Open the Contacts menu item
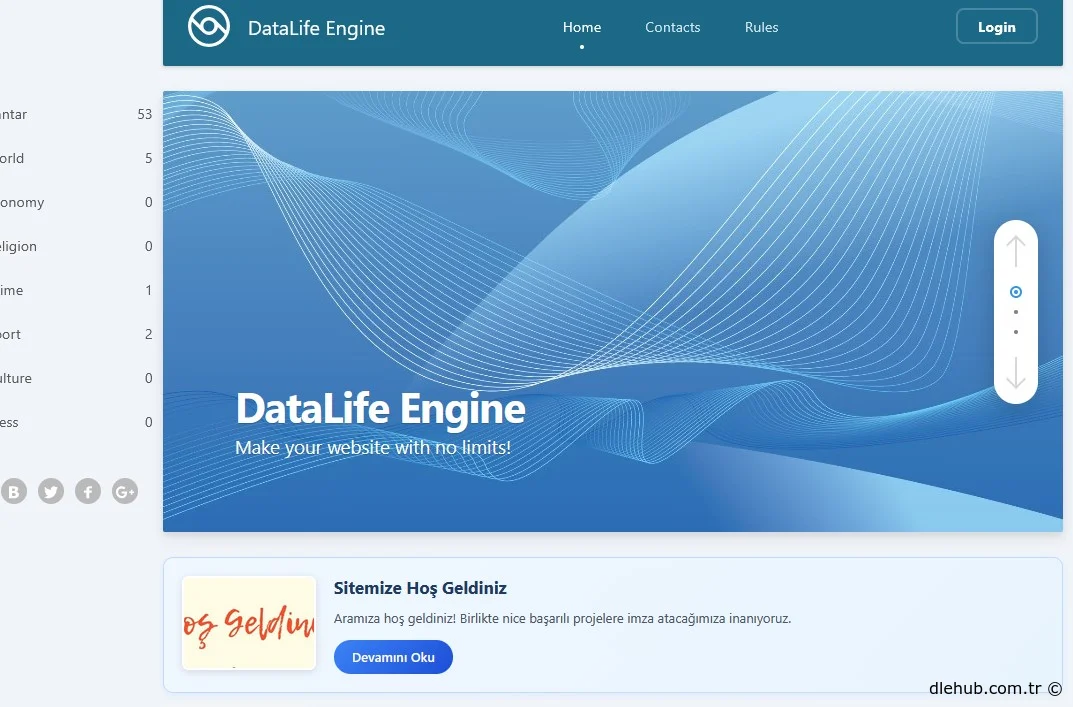 [x=672, y=27]
